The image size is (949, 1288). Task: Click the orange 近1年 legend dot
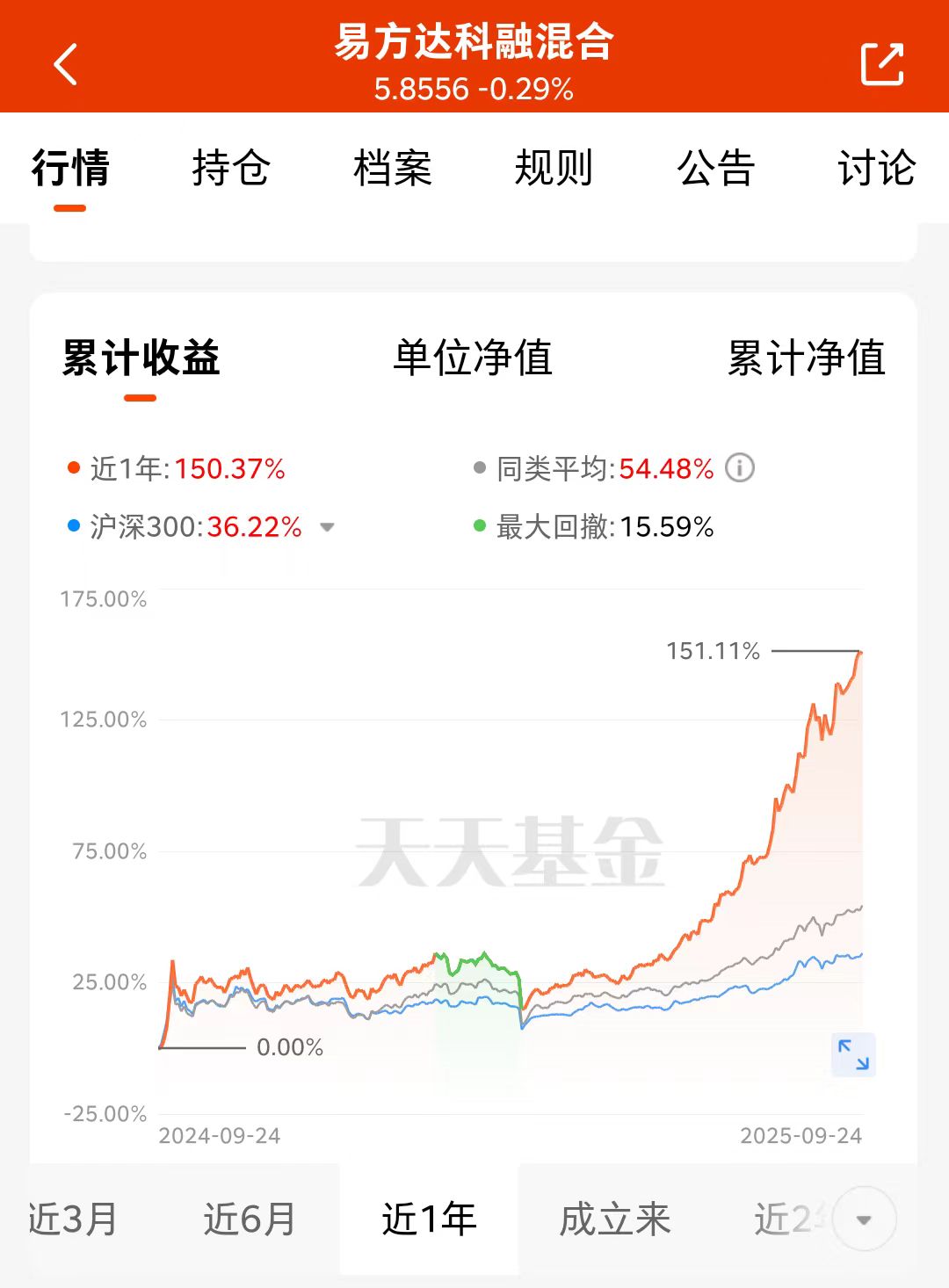(75, 468)
